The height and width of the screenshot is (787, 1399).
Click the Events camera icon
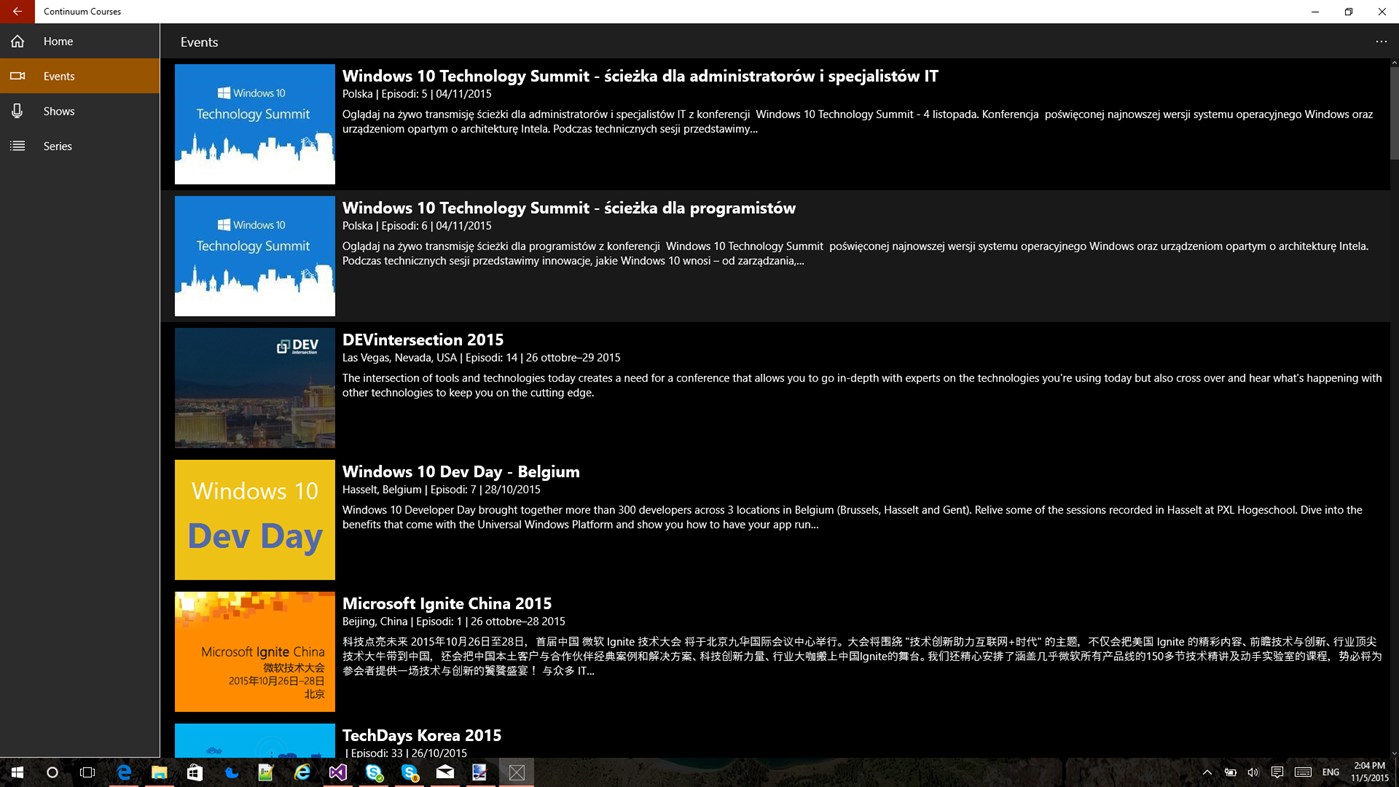click(x=17, y=76)
